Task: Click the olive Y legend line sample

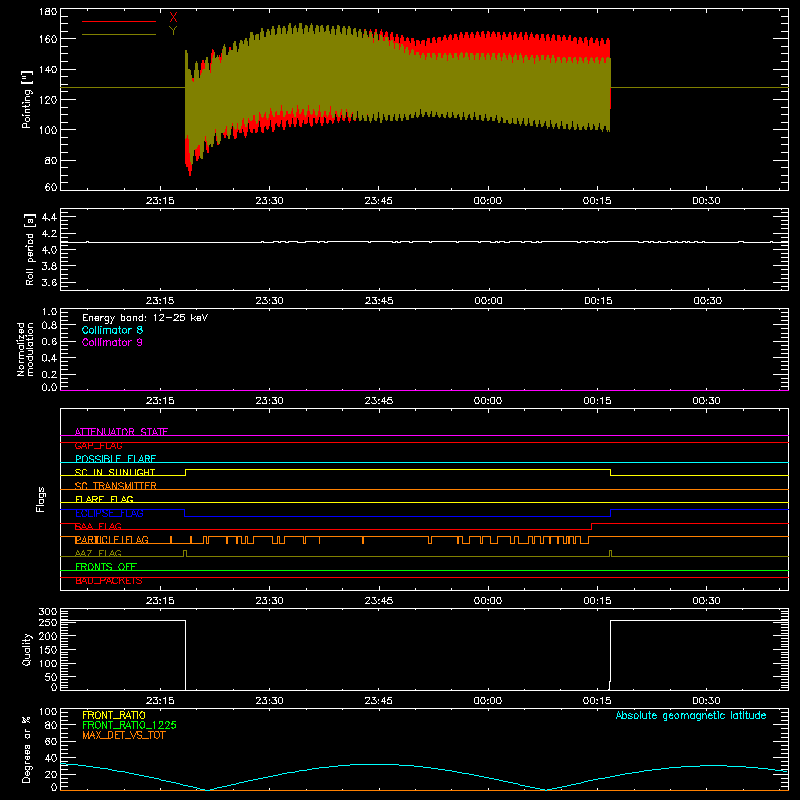Action: pyautogui.click(x=119, y=35)
